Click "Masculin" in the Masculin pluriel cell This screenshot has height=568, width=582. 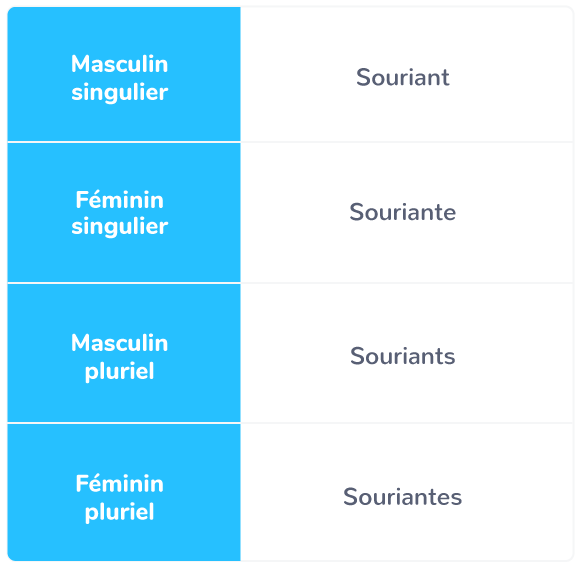coord(120,343)
